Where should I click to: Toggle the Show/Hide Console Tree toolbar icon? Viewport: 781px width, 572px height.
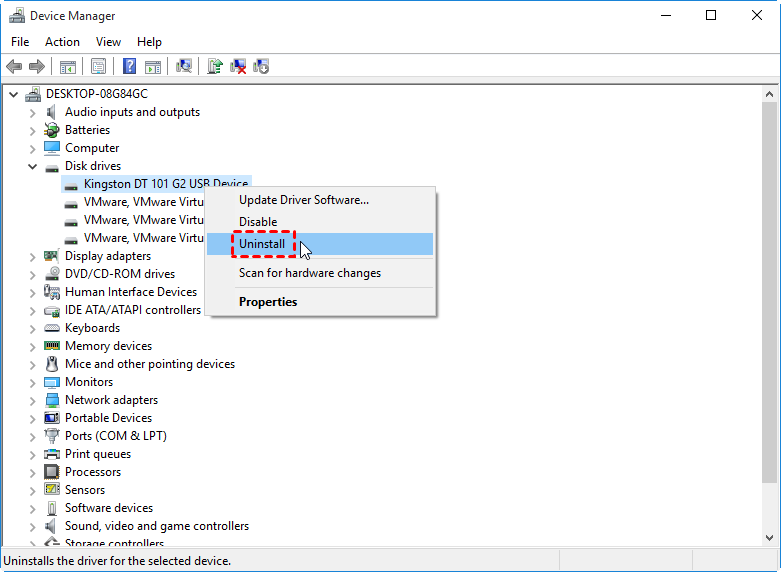[x=68, y=66]
